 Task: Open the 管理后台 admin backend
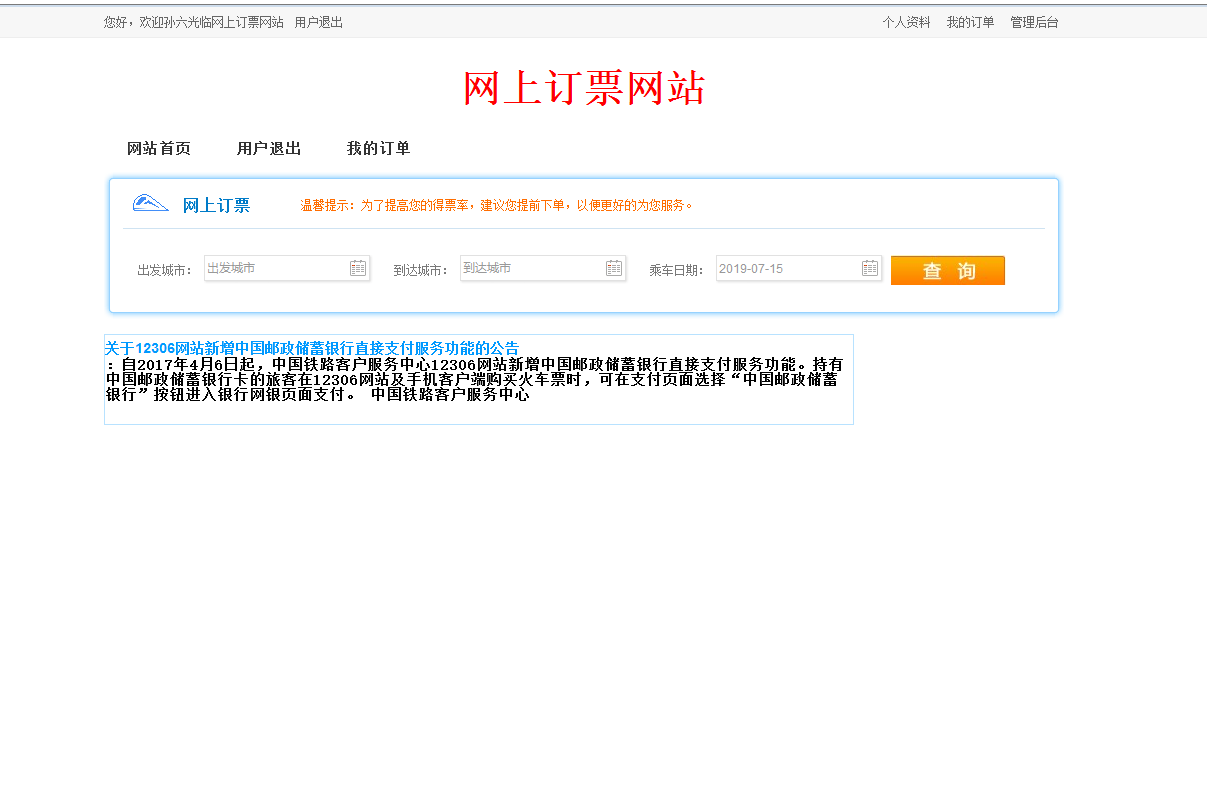[x=1033, y=21]
